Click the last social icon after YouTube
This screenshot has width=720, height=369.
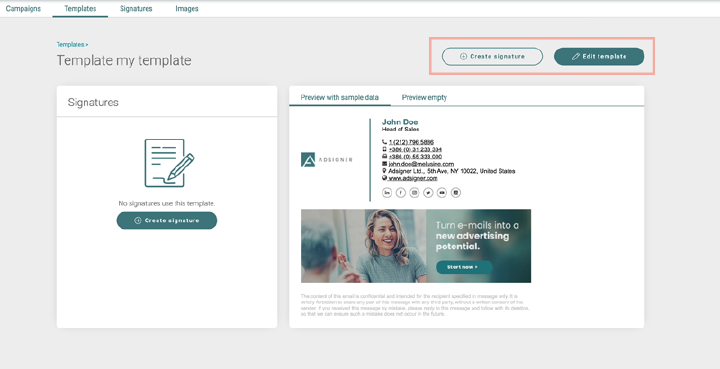click(x=456, y=193)
